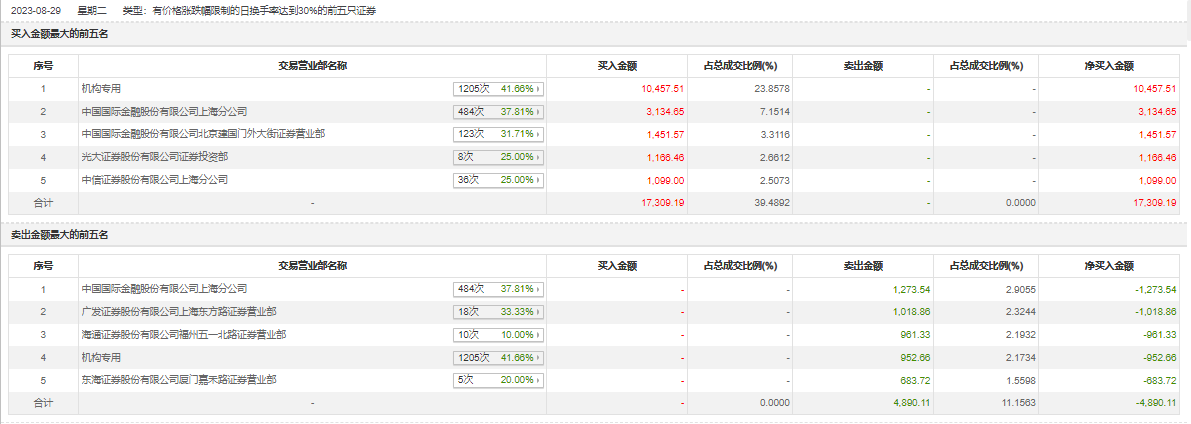Select the ratio value 1.5598

coord(1020,380)
